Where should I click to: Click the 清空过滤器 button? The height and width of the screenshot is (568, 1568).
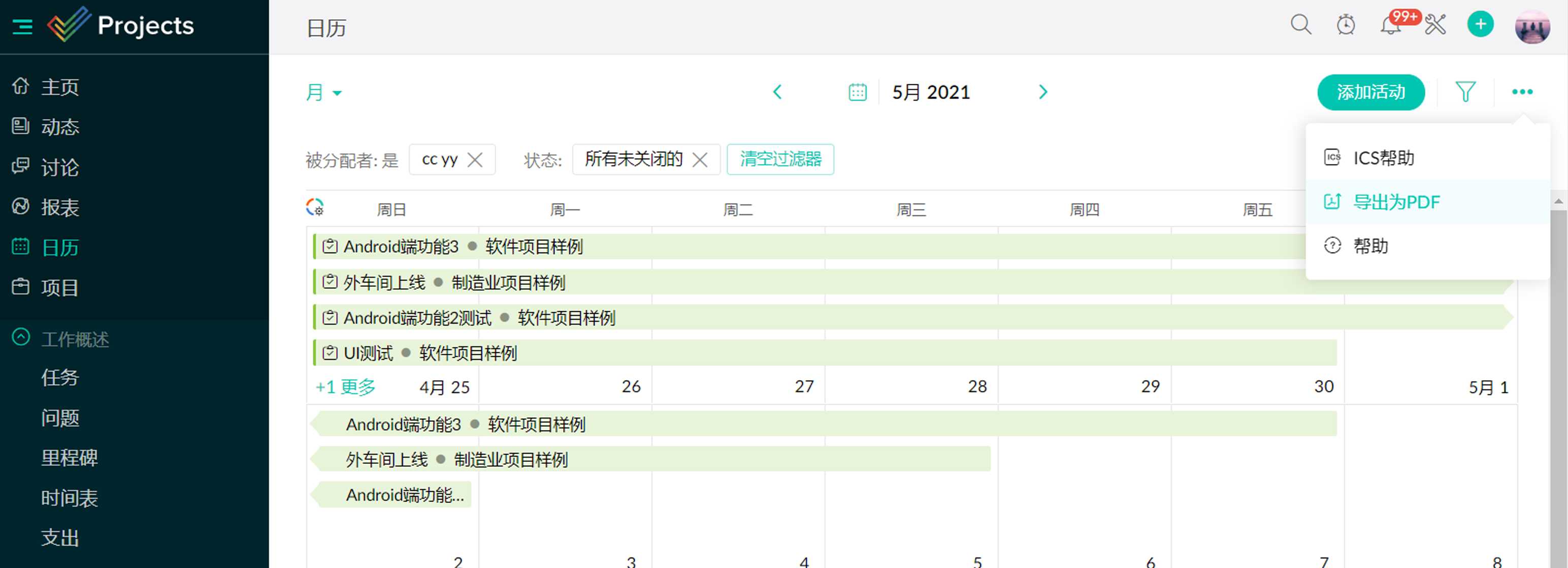tap(780, 159)
